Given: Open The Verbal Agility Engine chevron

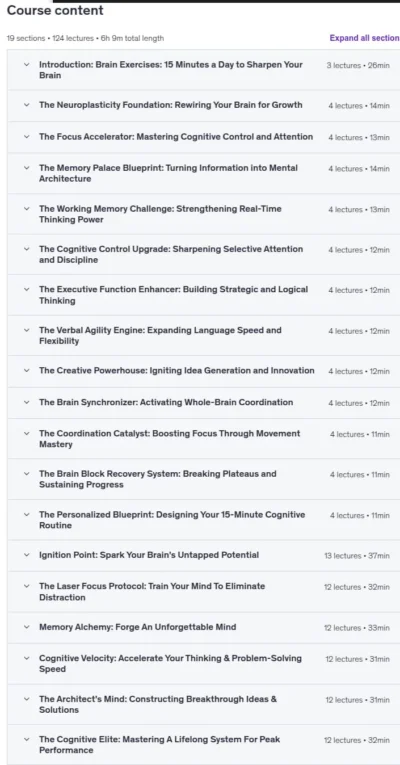Looking at the screenshot, I should [x=27, y=330].
